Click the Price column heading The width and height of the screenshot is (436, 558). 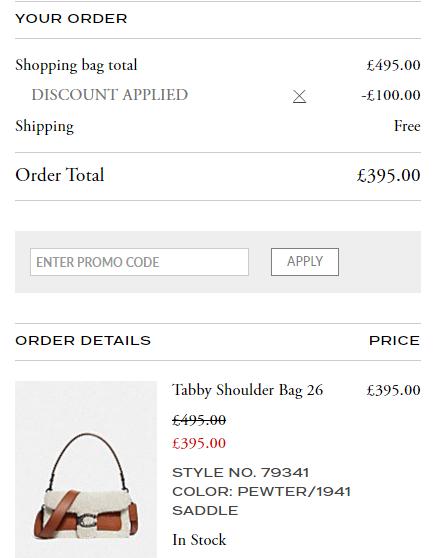[395, 341]
